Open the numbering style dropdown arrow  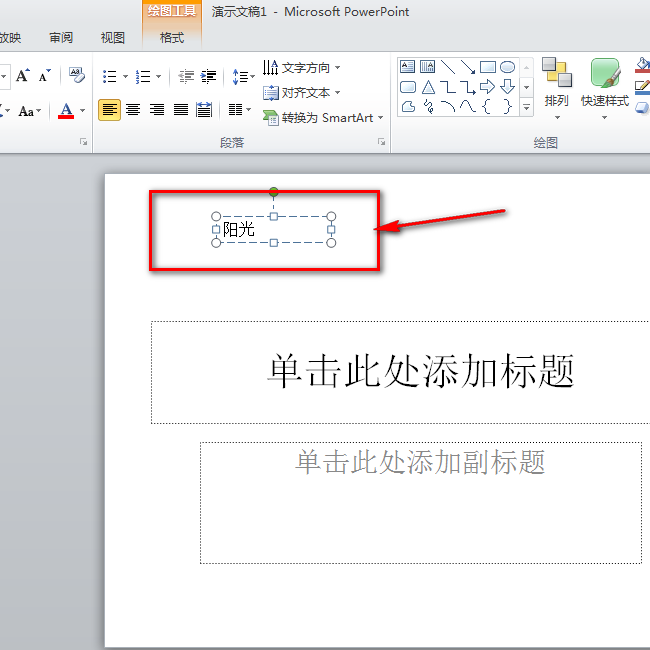[x=158, y=77]
